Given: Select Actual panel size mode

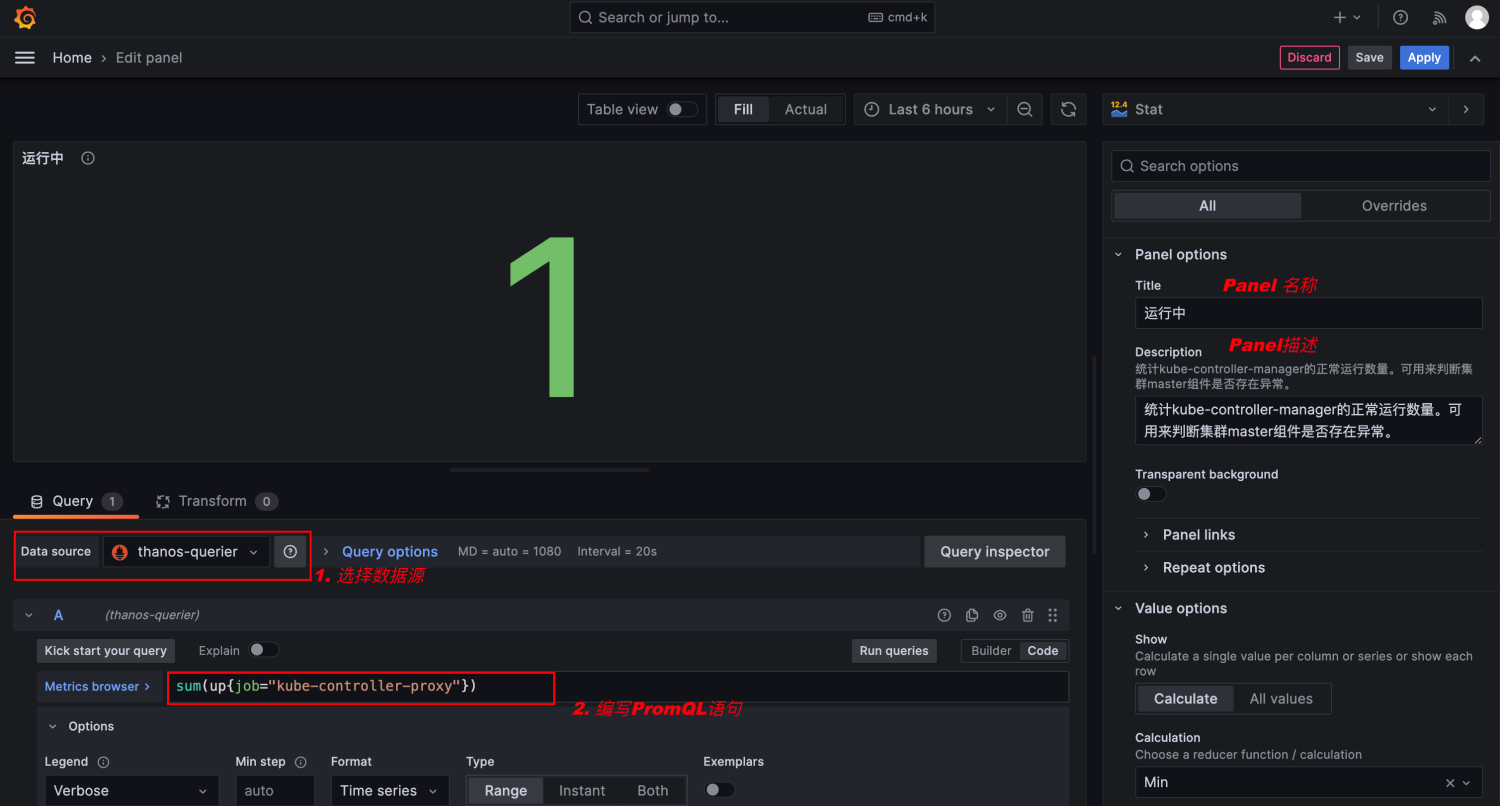Looking at the screenshot, I should click(806, 110).
